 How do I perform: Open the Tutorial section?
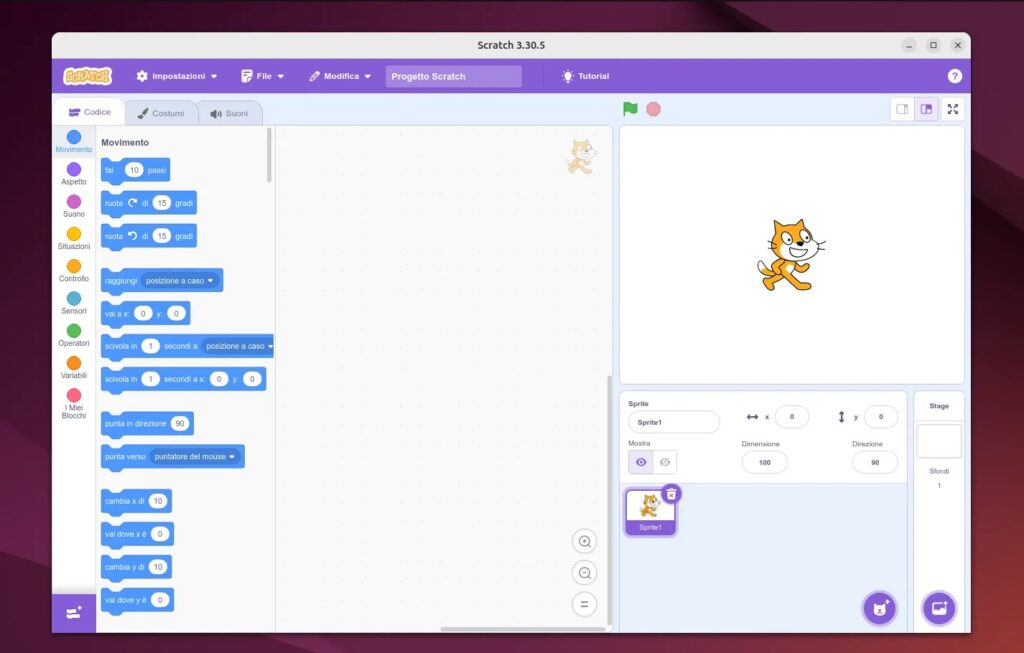pyautogui.click(x=585, y=75)
